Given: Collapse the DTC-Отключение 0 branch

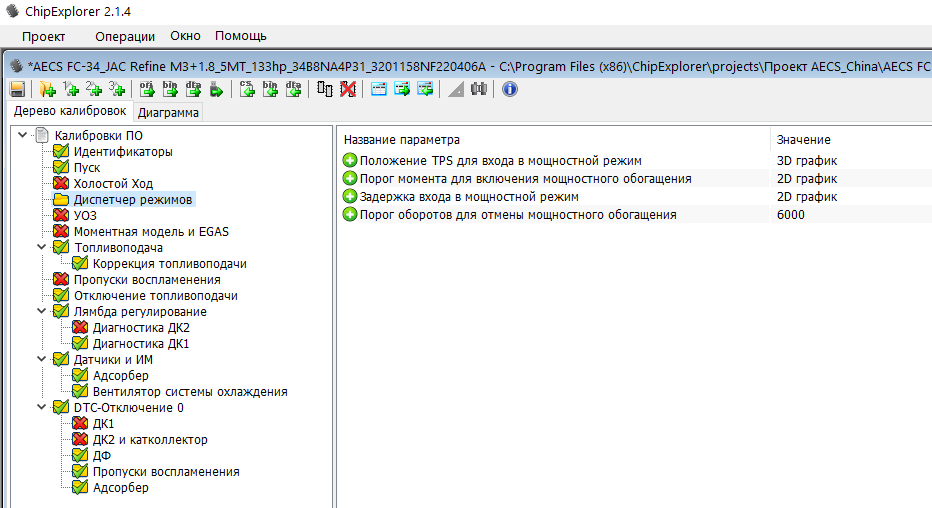Looking at the screenshot, I should click(41, 408).
